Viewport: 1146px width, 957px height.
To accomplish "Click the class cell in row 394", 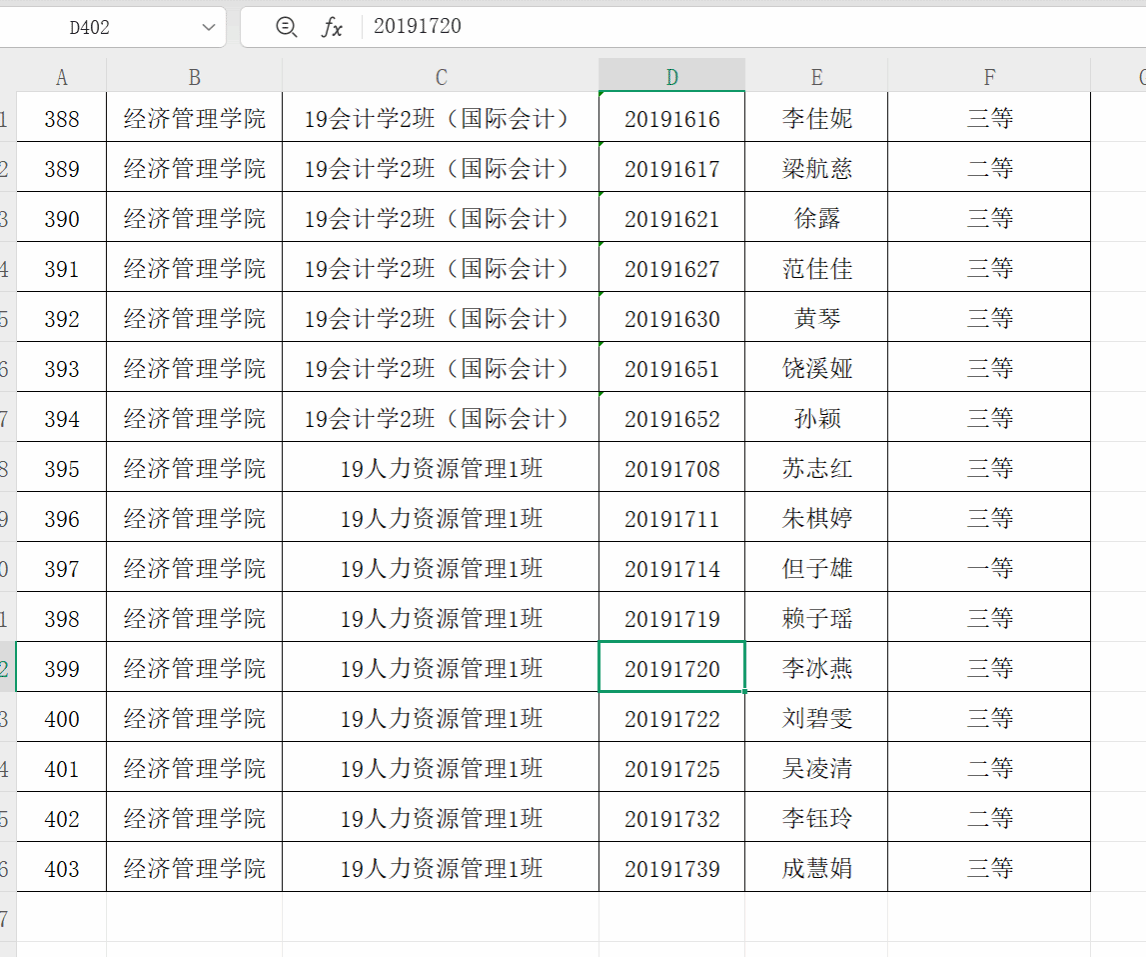I will pos(441,419).
